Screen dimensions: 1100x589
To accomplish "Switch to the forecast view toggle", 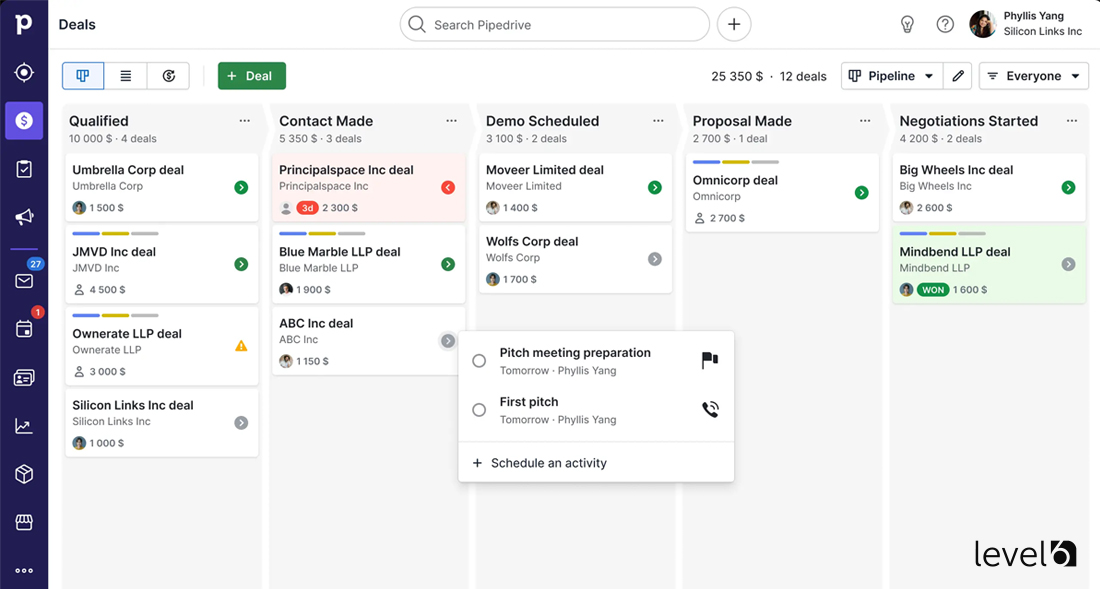I will point(168,75).
